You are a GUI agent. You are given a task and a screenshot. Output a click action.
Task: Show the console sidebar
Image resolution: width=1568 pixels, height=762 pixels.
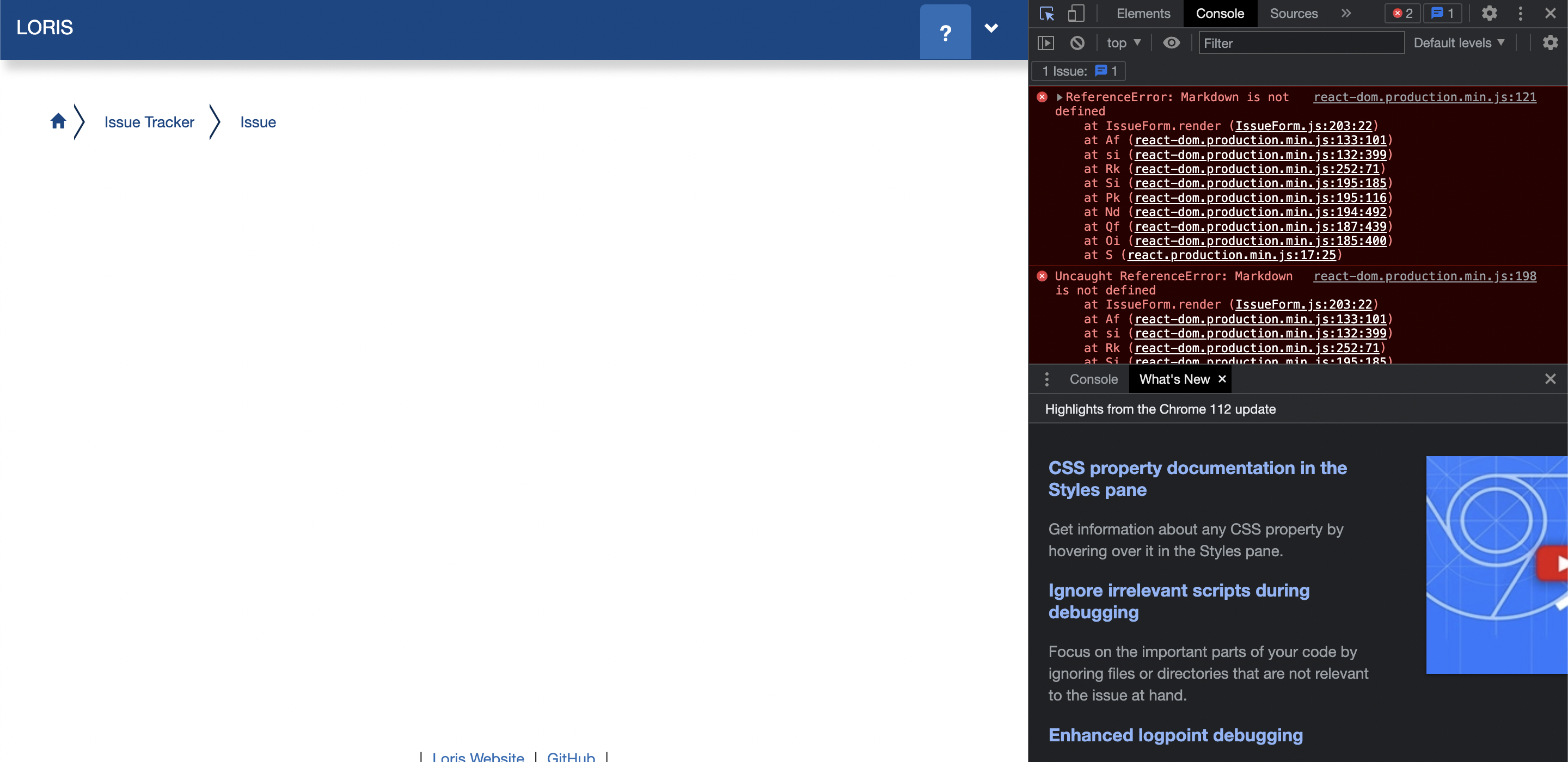coord(1047,42)
